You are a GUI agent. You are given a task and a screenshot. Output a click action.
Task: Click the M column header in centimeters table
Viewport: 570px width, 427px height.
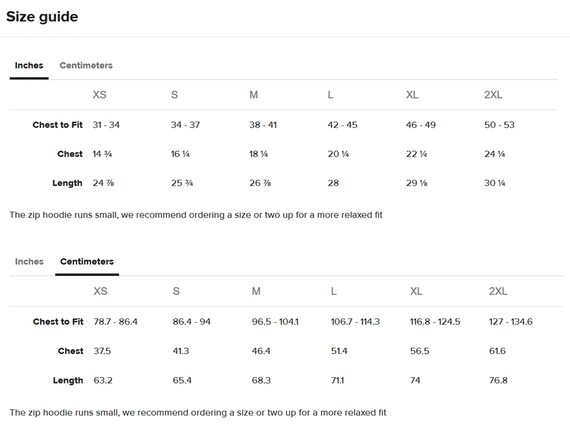(256, 291)
